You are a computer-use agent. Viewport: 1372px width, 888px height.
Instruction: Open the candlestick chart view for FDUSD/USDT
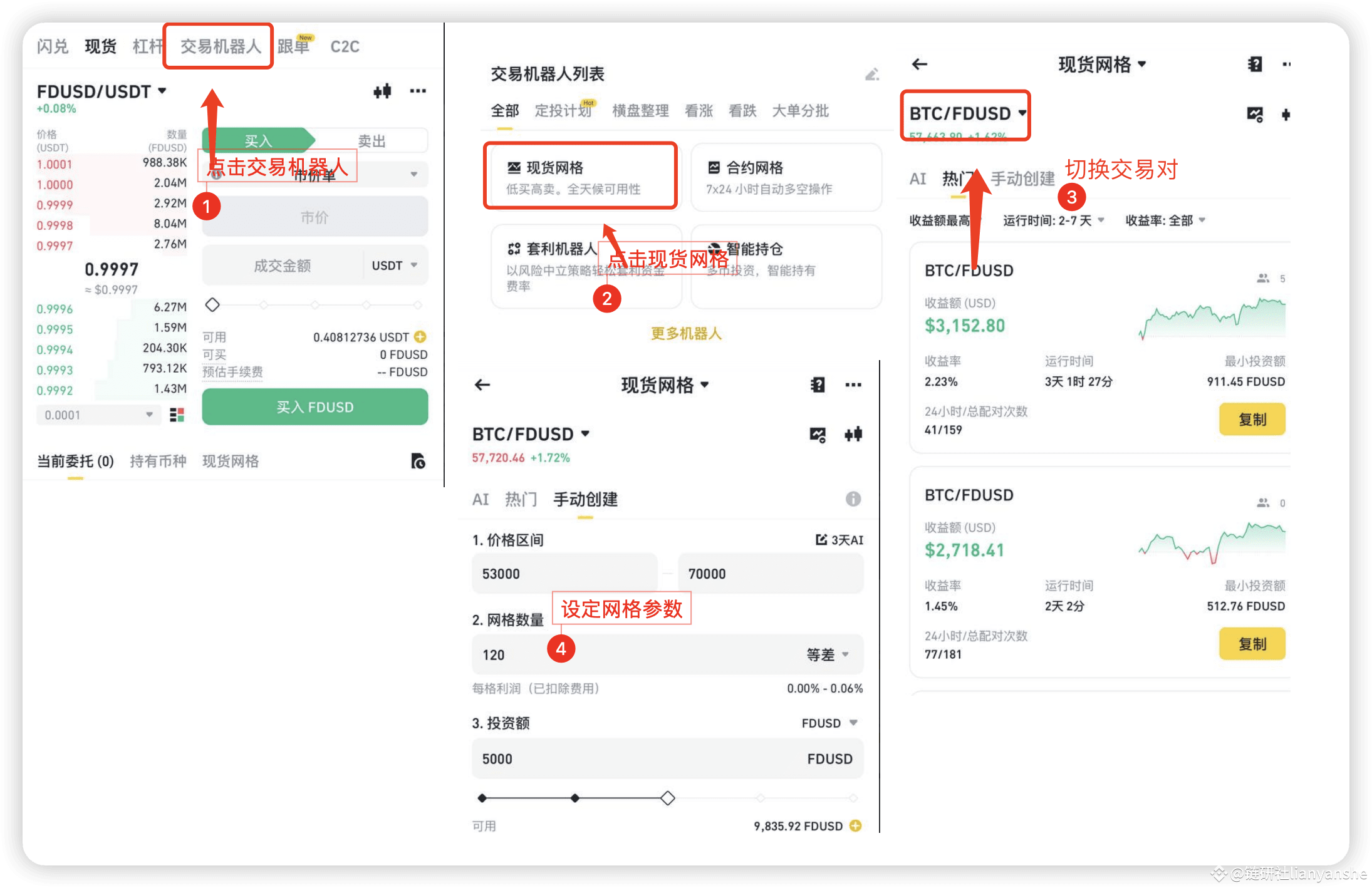382,91
